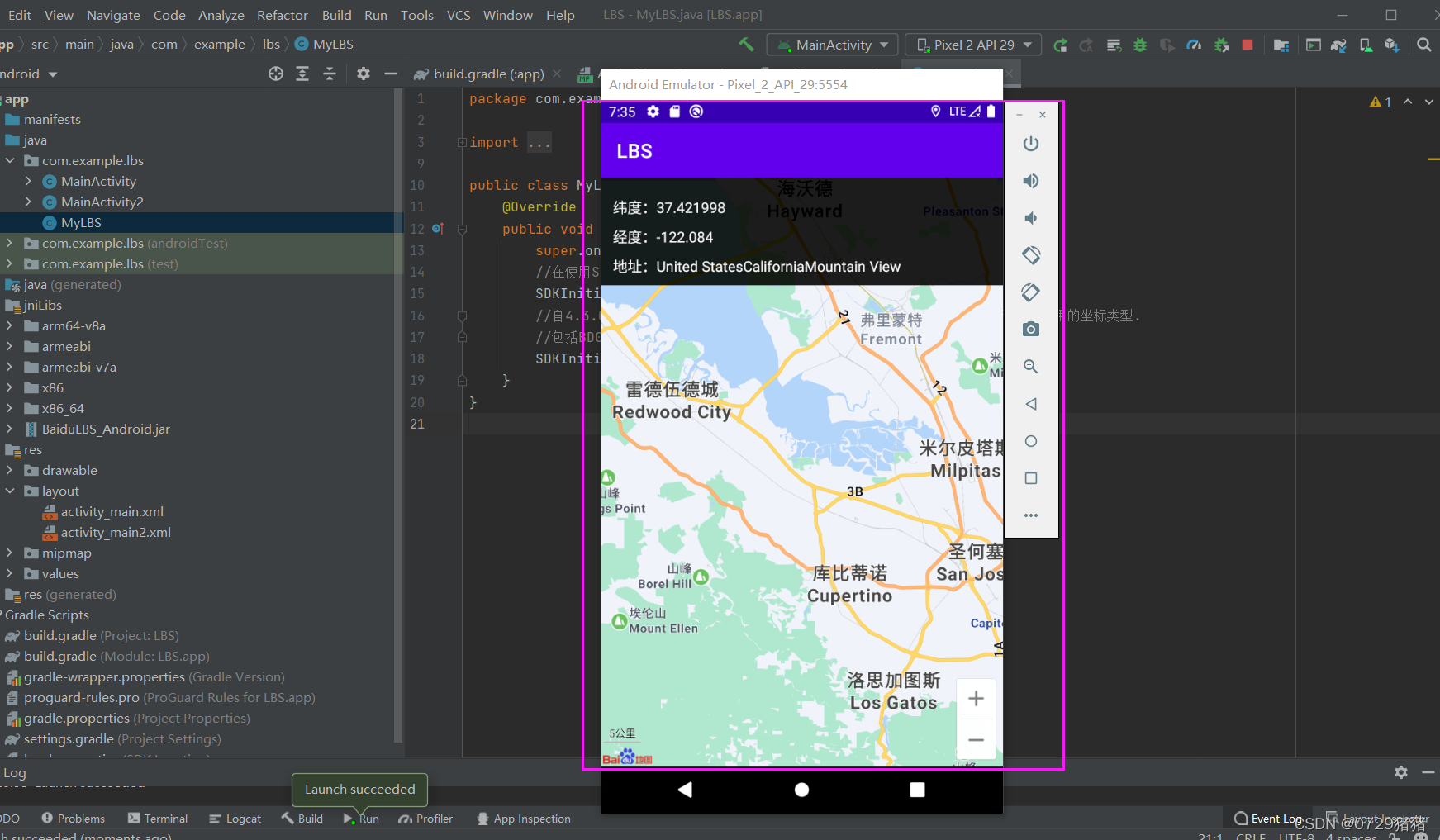1440x840 pixels.
Task: Open the VCS menu
Action: [x=459, y=15]
